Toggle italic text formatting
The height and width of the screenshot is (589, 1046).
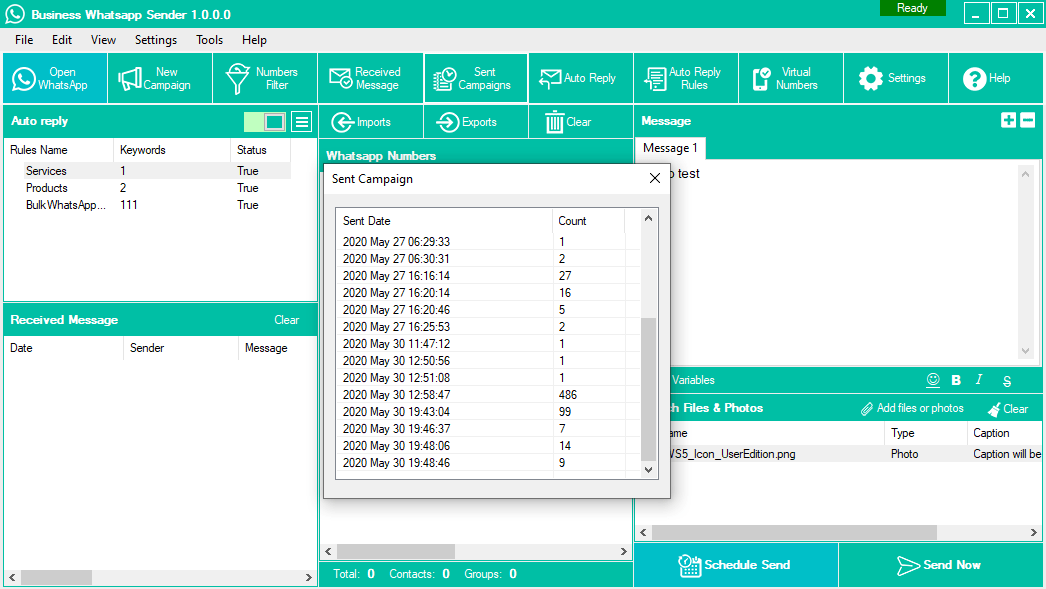pyautogui.click(x=980, y=380)
